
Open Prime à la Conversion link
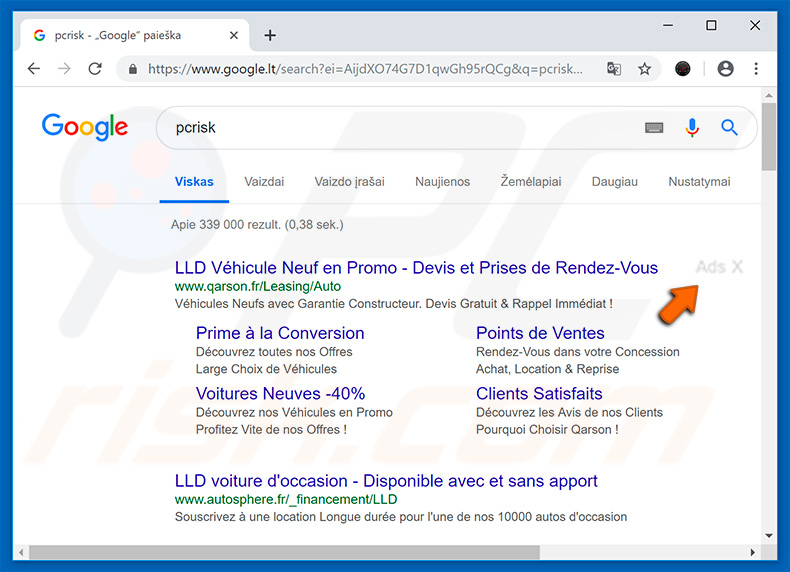[x=280, y=333]
